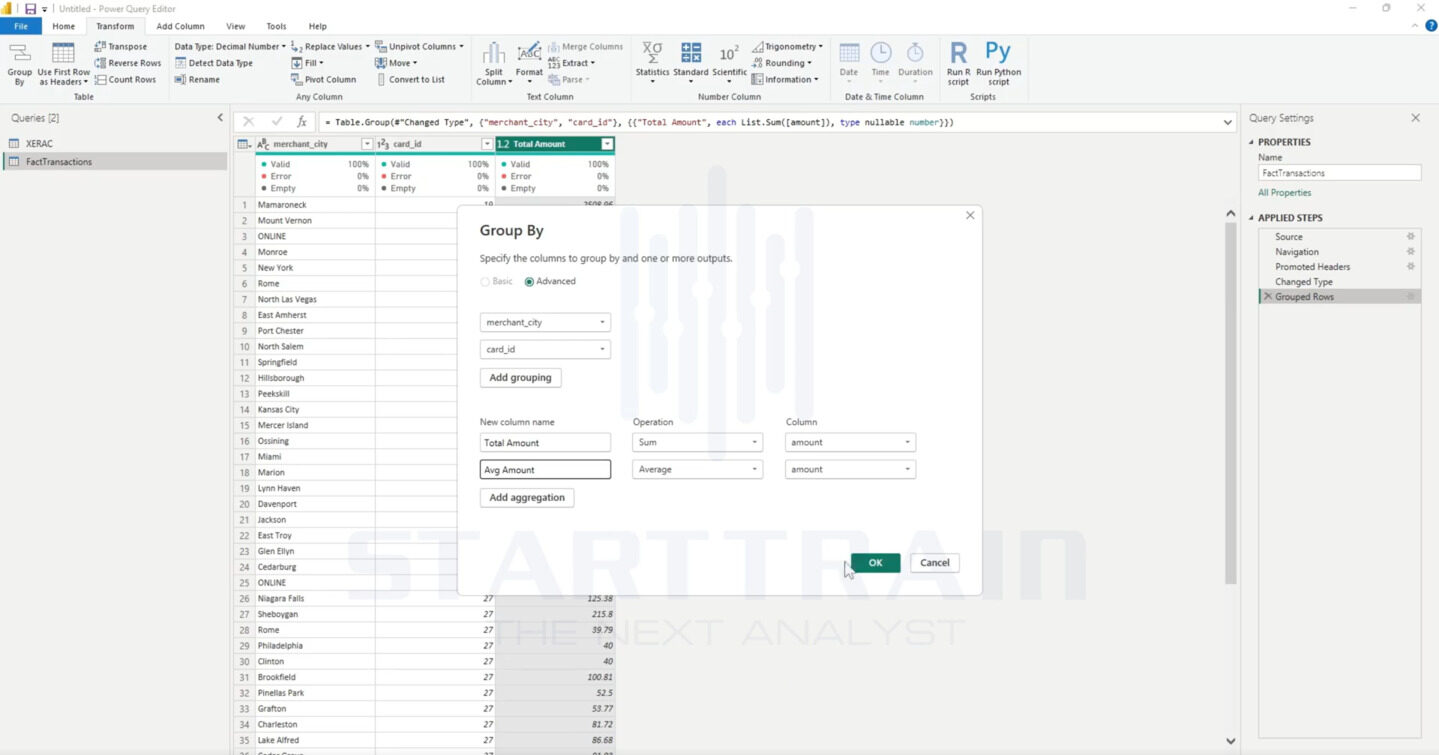Open the Data Type Decimal Number dropdown
The height and width of the screenshot is (755, 1439).
(x=230, y=46)
